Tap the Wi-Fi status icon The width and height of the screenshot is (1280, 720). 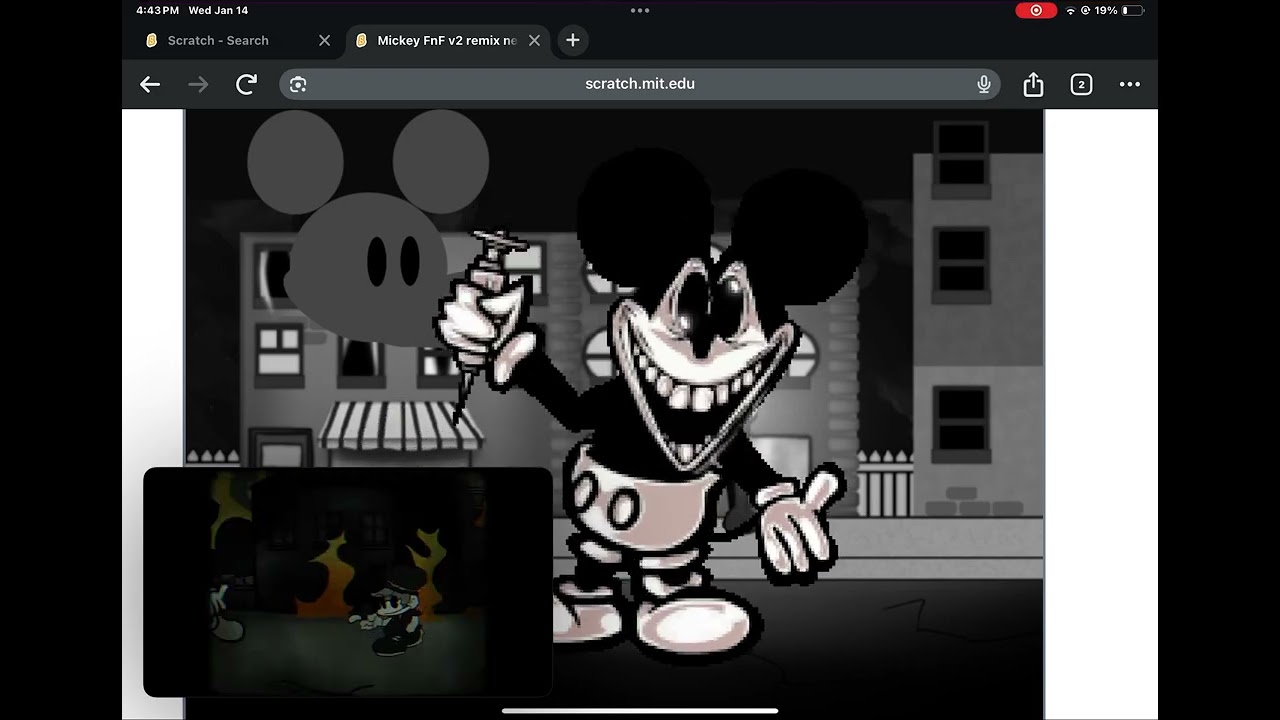pos(1071,10)
